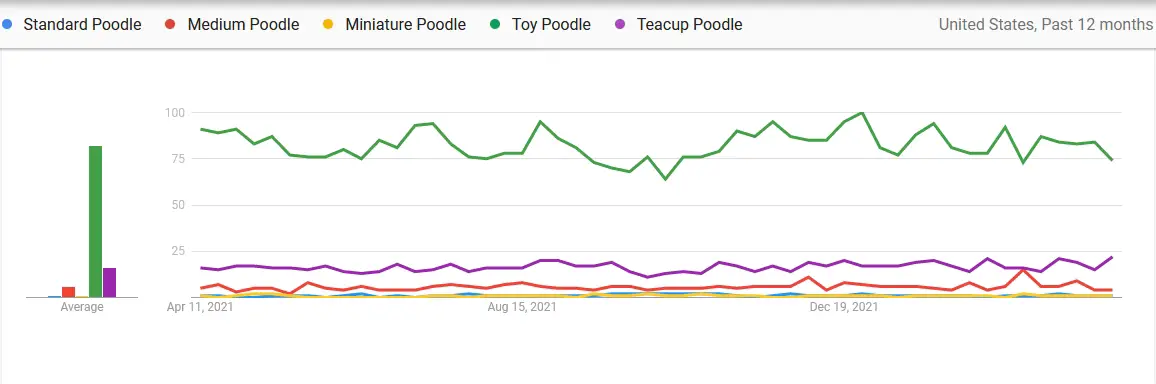Click the red Medium Poodle legend dot
1156x384 pixels.
170,24
